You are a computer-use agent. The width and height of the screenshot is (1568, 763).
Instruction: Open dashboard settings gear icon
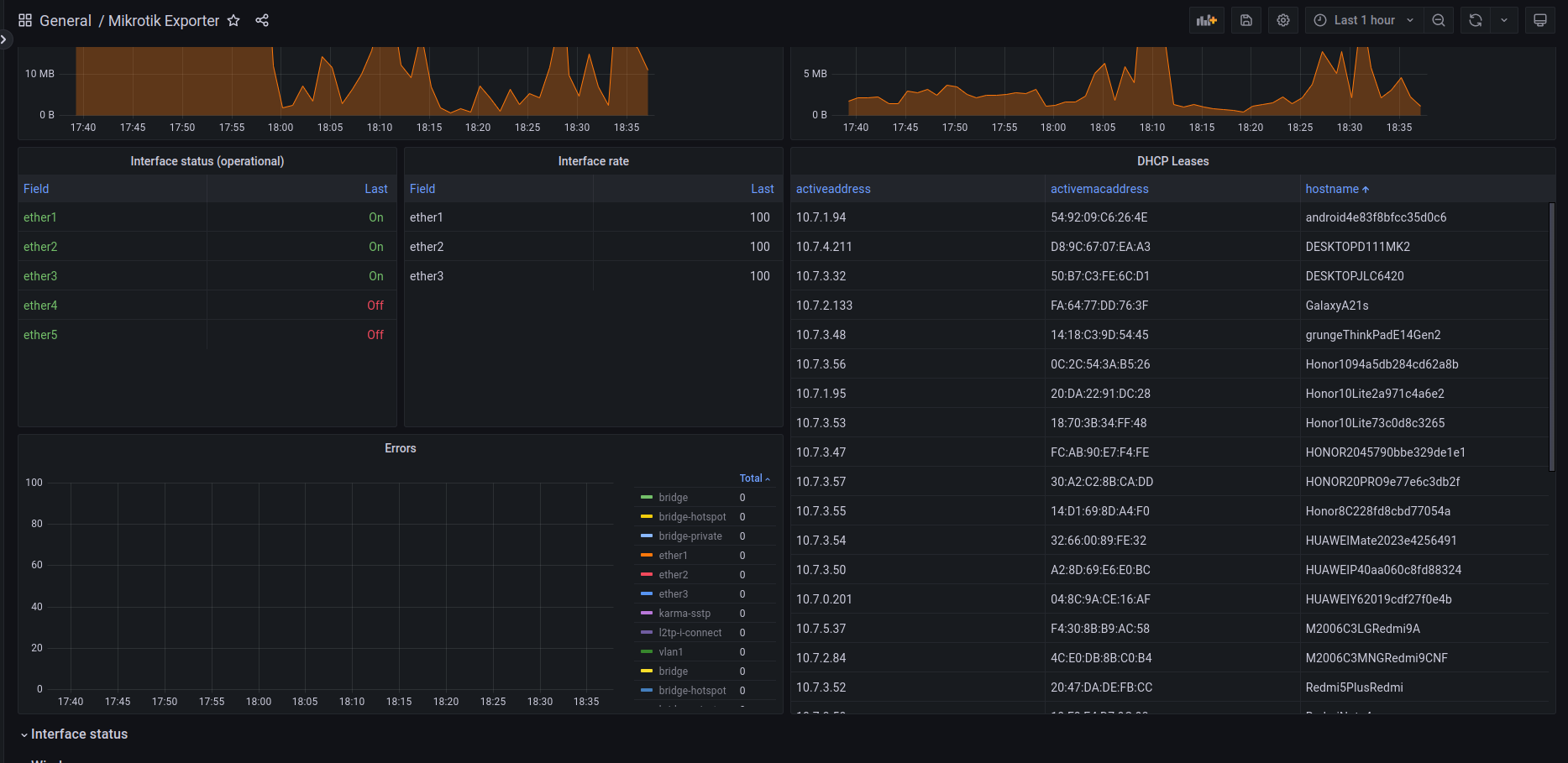[1283, 20]
